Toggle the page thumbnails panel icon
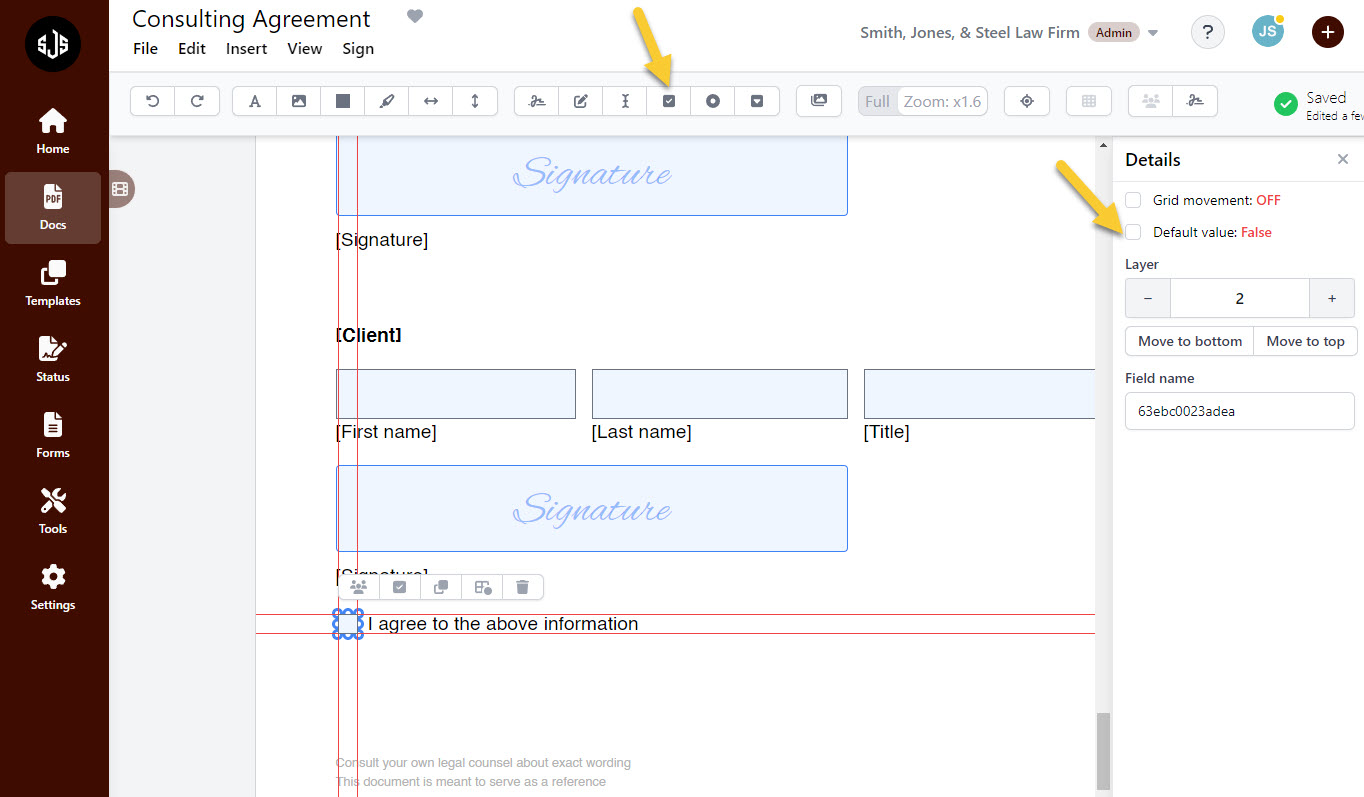This screenshot has width=1364, height=797. 120,189
